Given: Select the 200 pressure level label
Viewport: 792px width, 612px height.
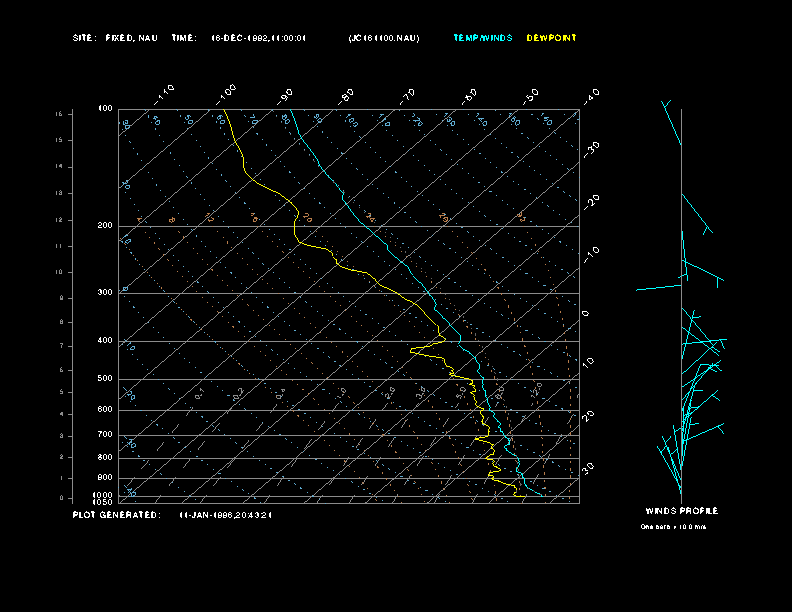Looking at the screenshot, I should point(105,226).
